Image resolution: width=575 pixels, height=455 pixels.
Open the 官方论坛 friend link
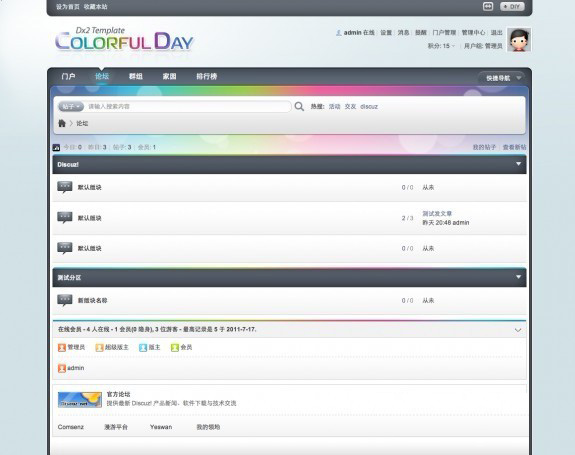pos(118,395)
